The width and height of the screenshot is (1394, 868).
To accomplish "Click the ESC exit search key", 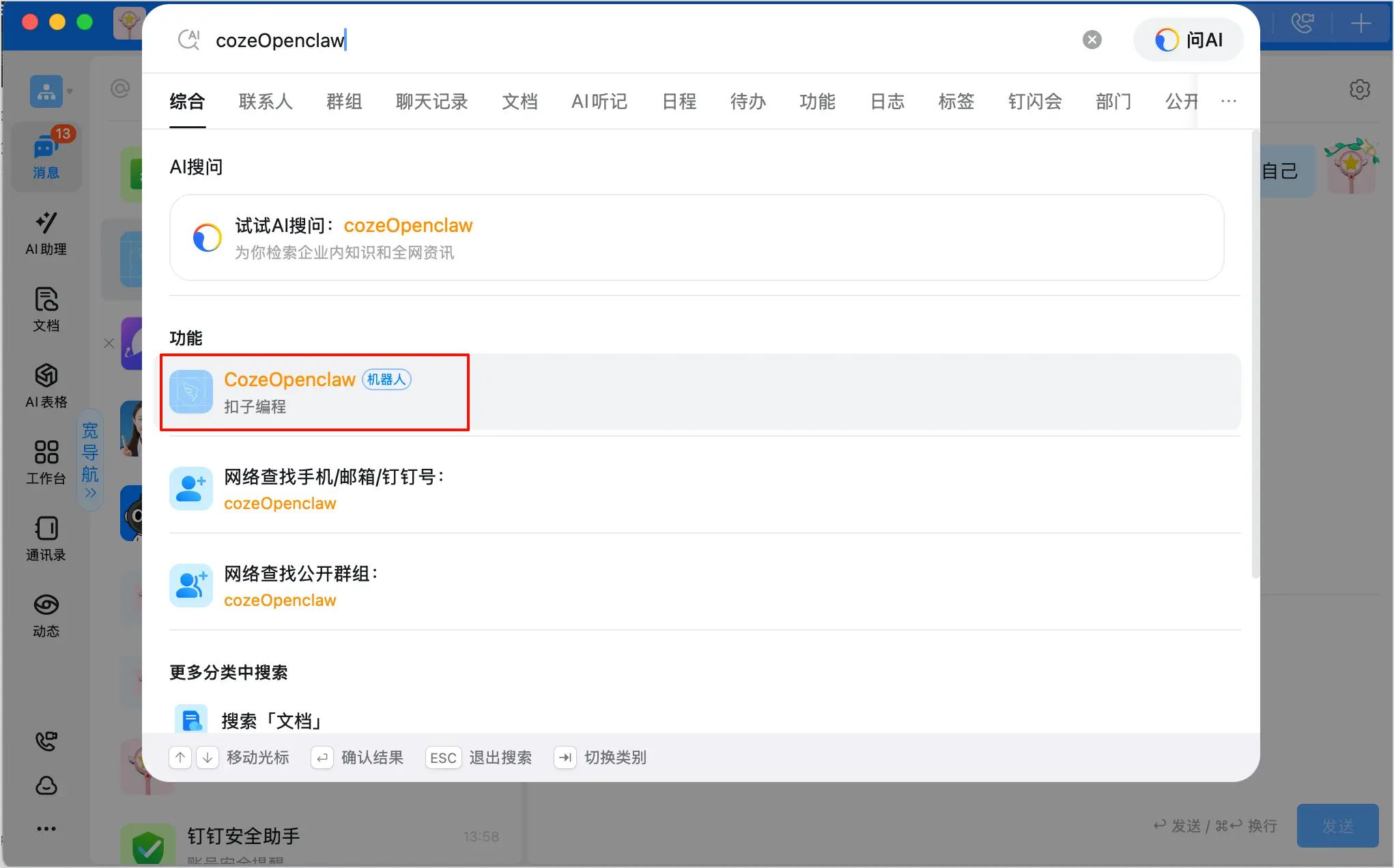I will pyautogui.click(x=443, y=757).
